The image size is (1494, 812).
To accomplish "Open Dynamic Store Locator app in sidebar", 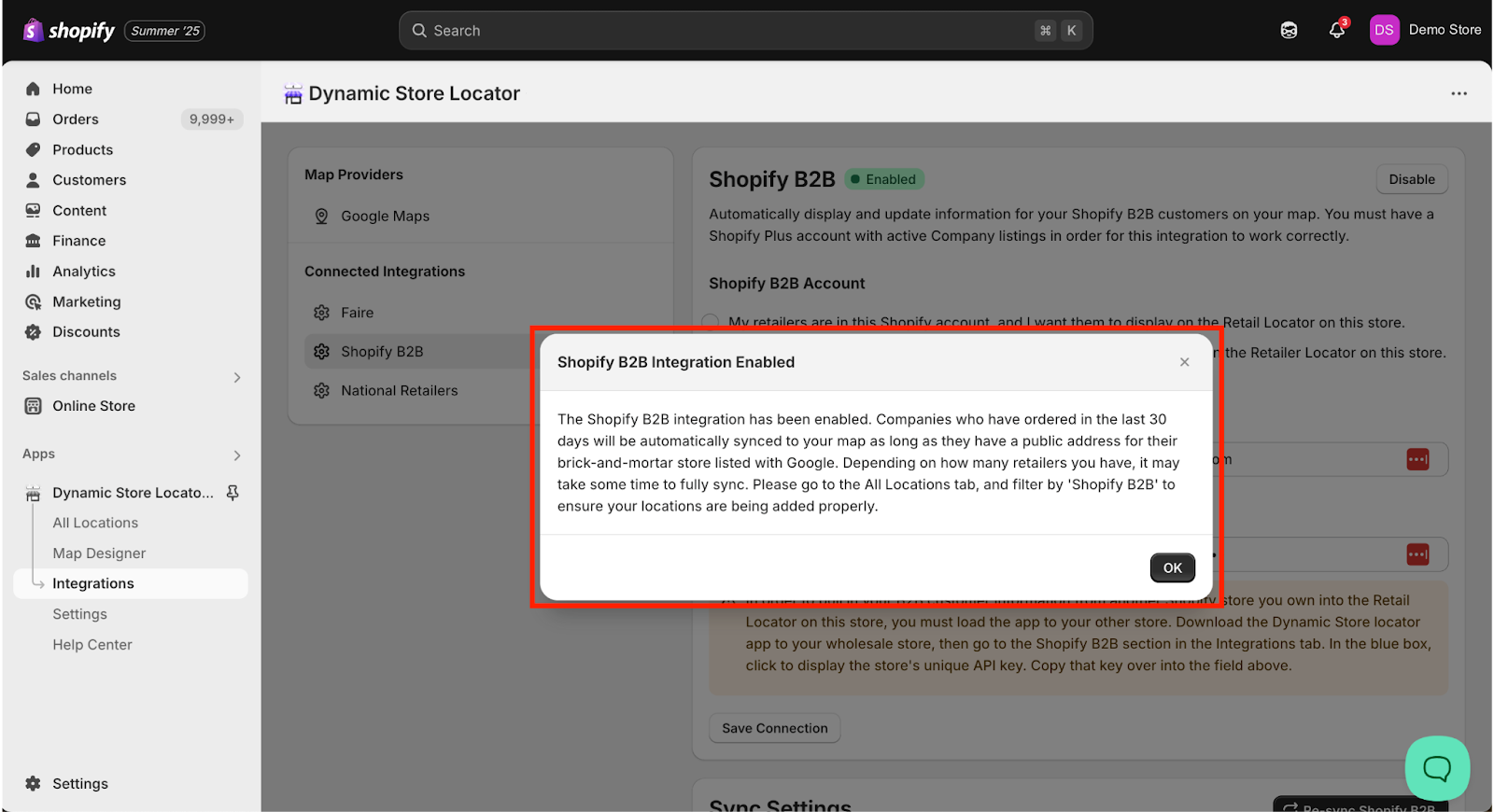I will click(x=133, y=493).
